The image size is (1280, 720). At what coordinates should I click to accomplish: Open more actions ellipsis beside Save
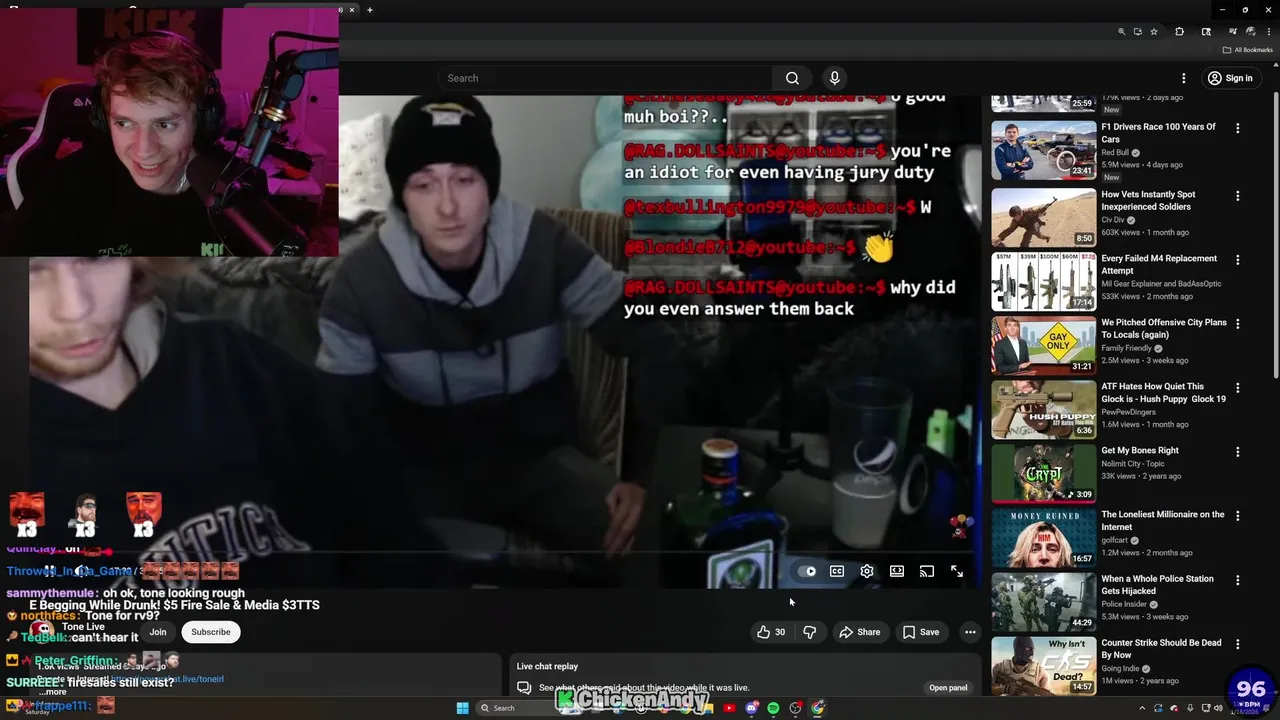pyautogui.click(x=970, y=632)
